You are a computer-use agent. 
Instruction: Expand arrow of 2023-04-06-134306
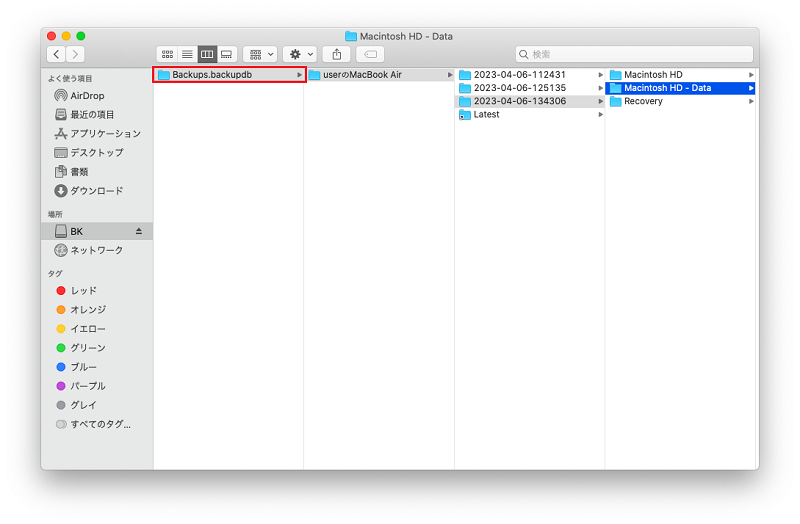tap(601, 102)
